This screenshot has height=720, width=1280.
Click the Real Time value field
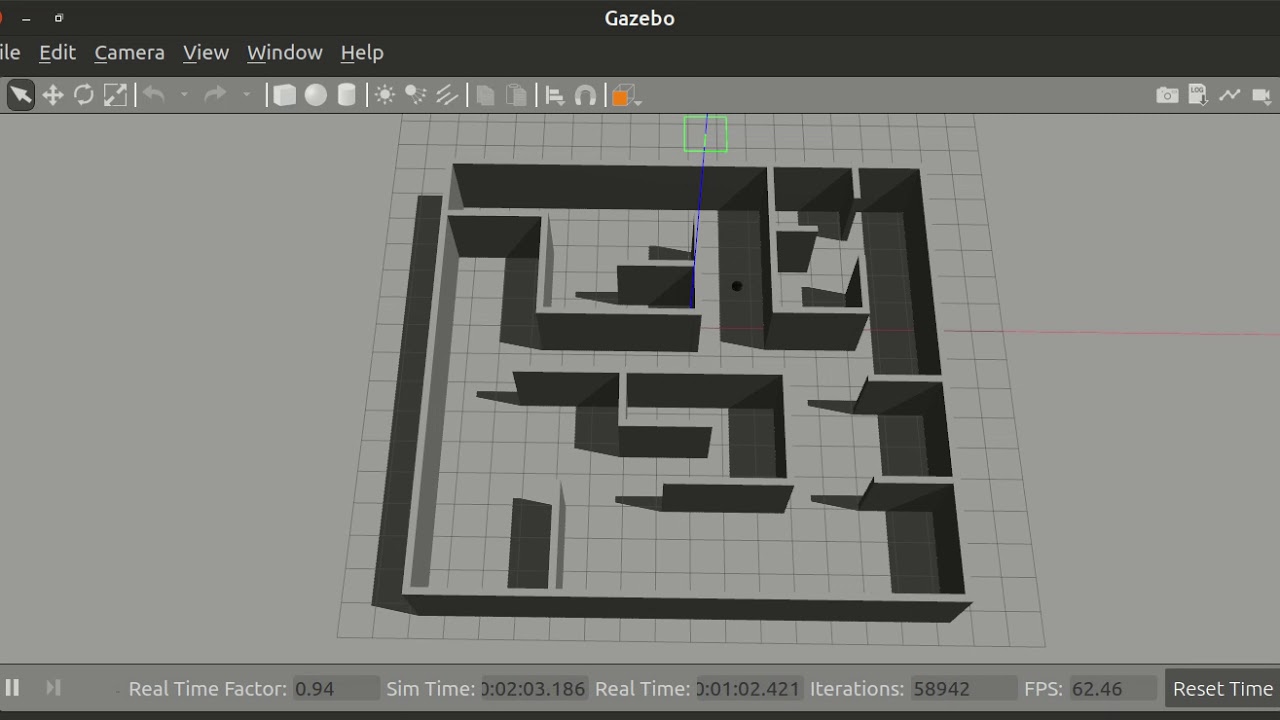point(750,688)
